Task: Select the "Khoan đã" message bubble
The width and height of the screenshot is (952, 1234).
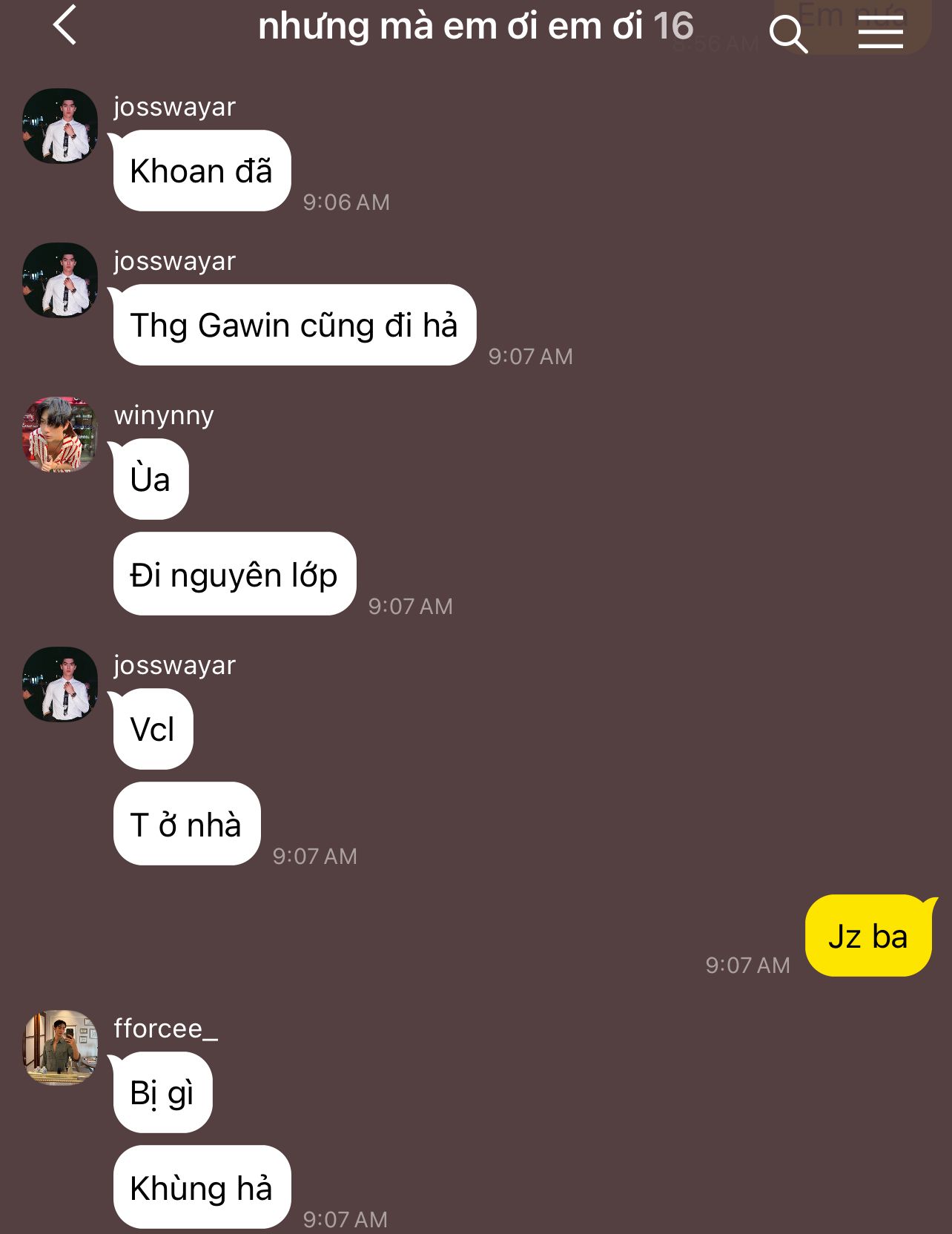Action: pyautogui.click(x=202, y=171)
